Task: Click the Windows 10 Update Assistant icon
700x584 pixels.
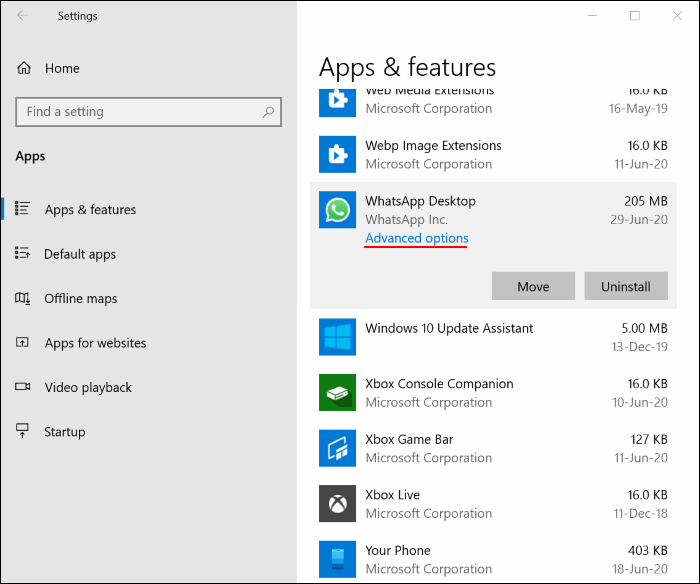Action: (x=337, y=337)
